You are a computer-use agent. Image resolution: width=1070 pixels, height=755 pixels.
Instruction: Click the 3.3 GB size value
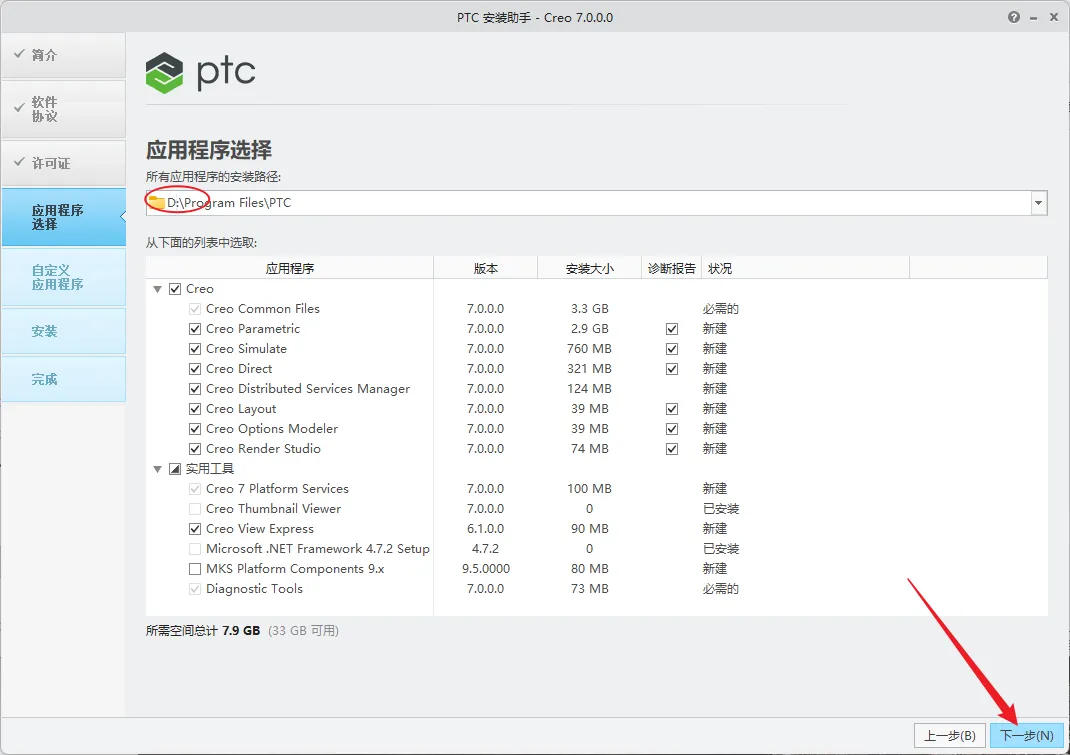pyautogui.click(x=590, y=309)
